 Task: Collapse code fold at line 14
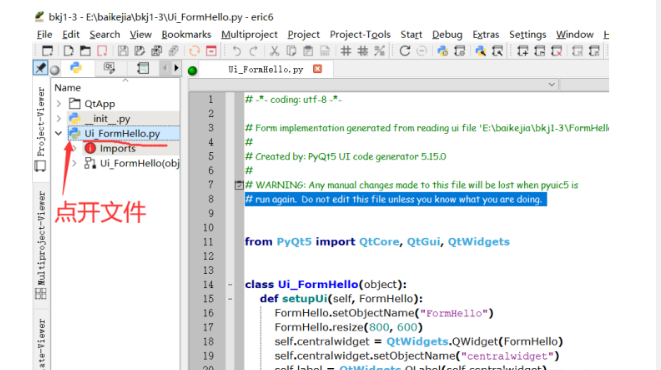tap(230, 284)
